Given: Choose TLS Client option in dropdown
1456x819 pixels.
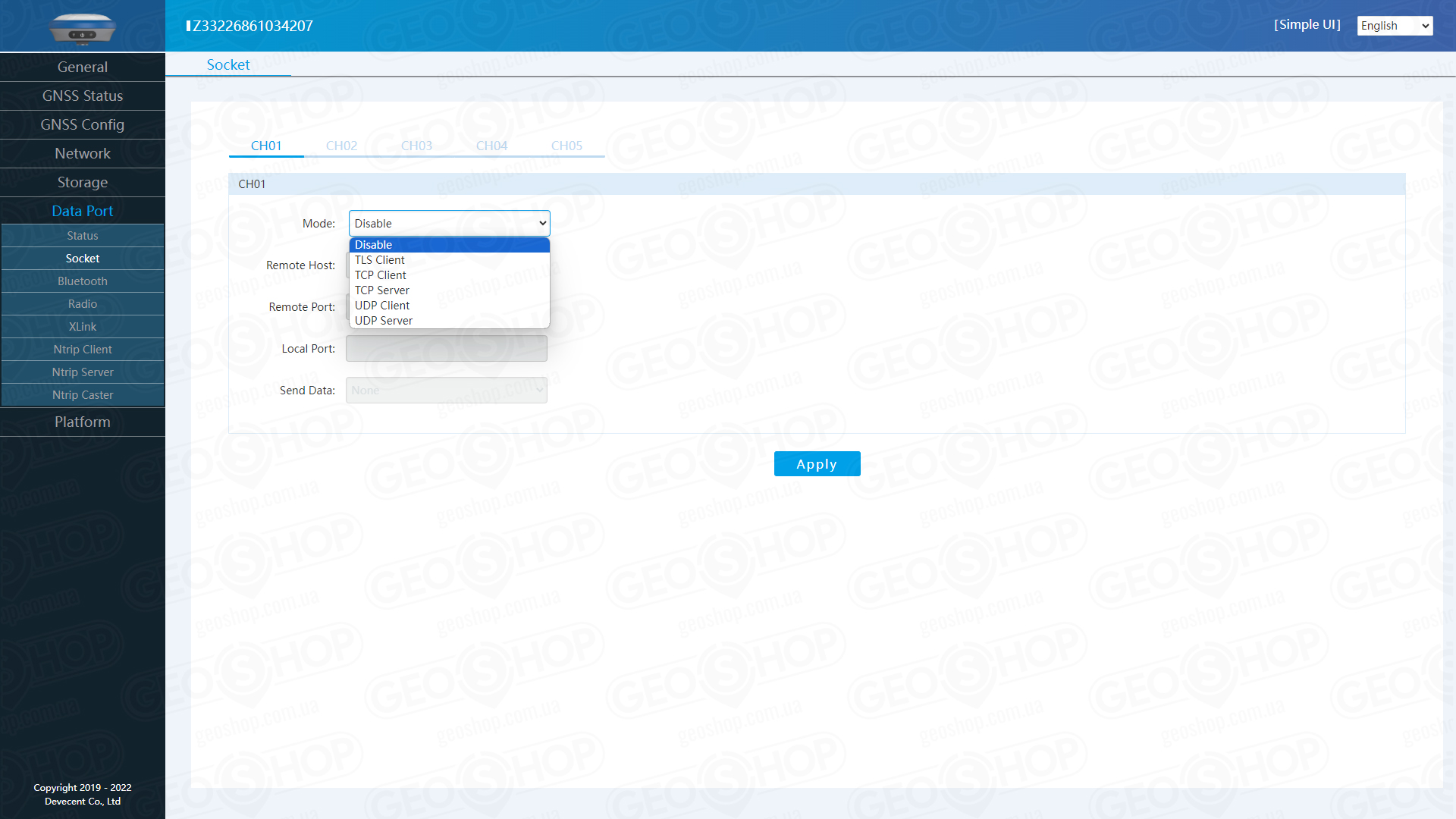Looking at the screenshot, I should [380, 260].
